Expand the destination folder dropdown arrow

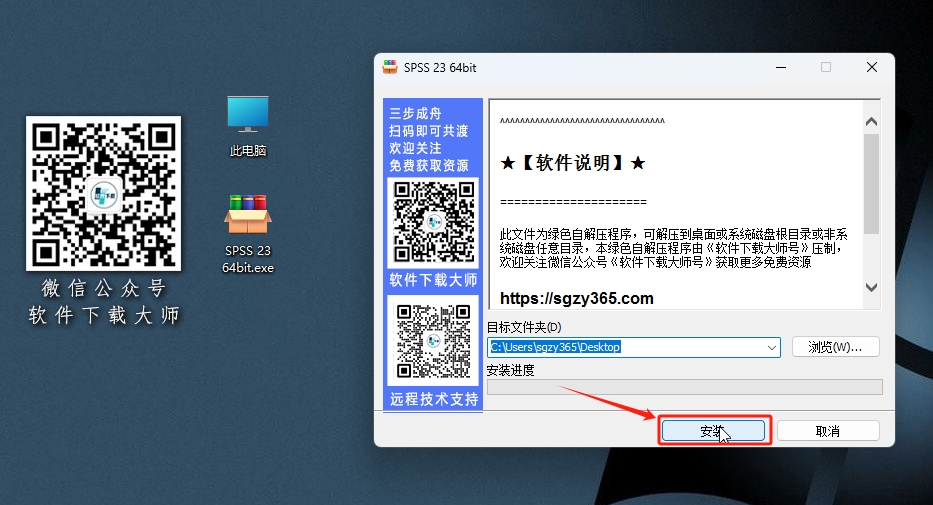(x=772, y=347)
